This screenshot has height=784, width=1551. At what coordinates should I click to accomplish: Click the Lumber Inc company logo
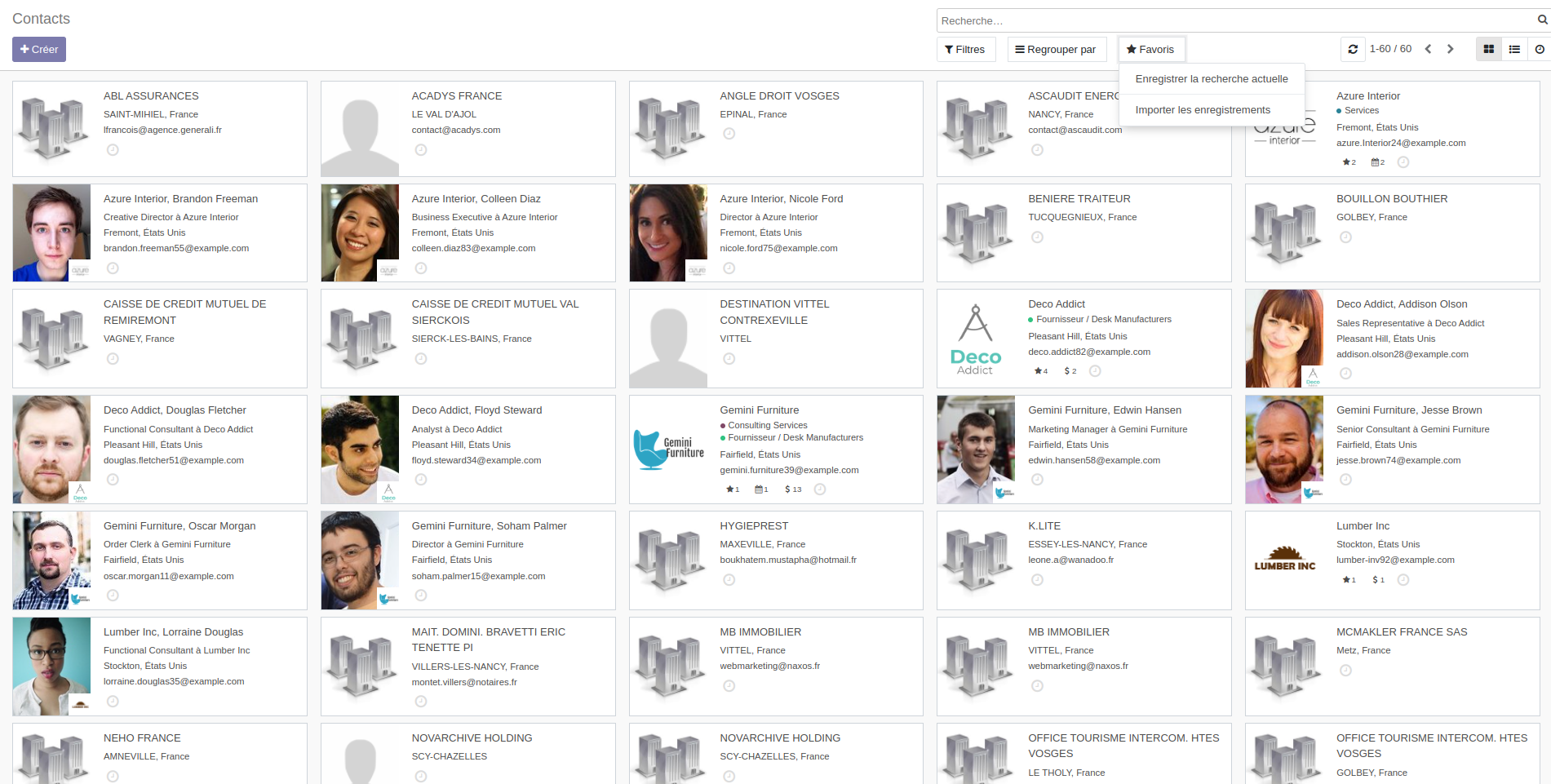pyautogui.click(x=1284, y=560)
